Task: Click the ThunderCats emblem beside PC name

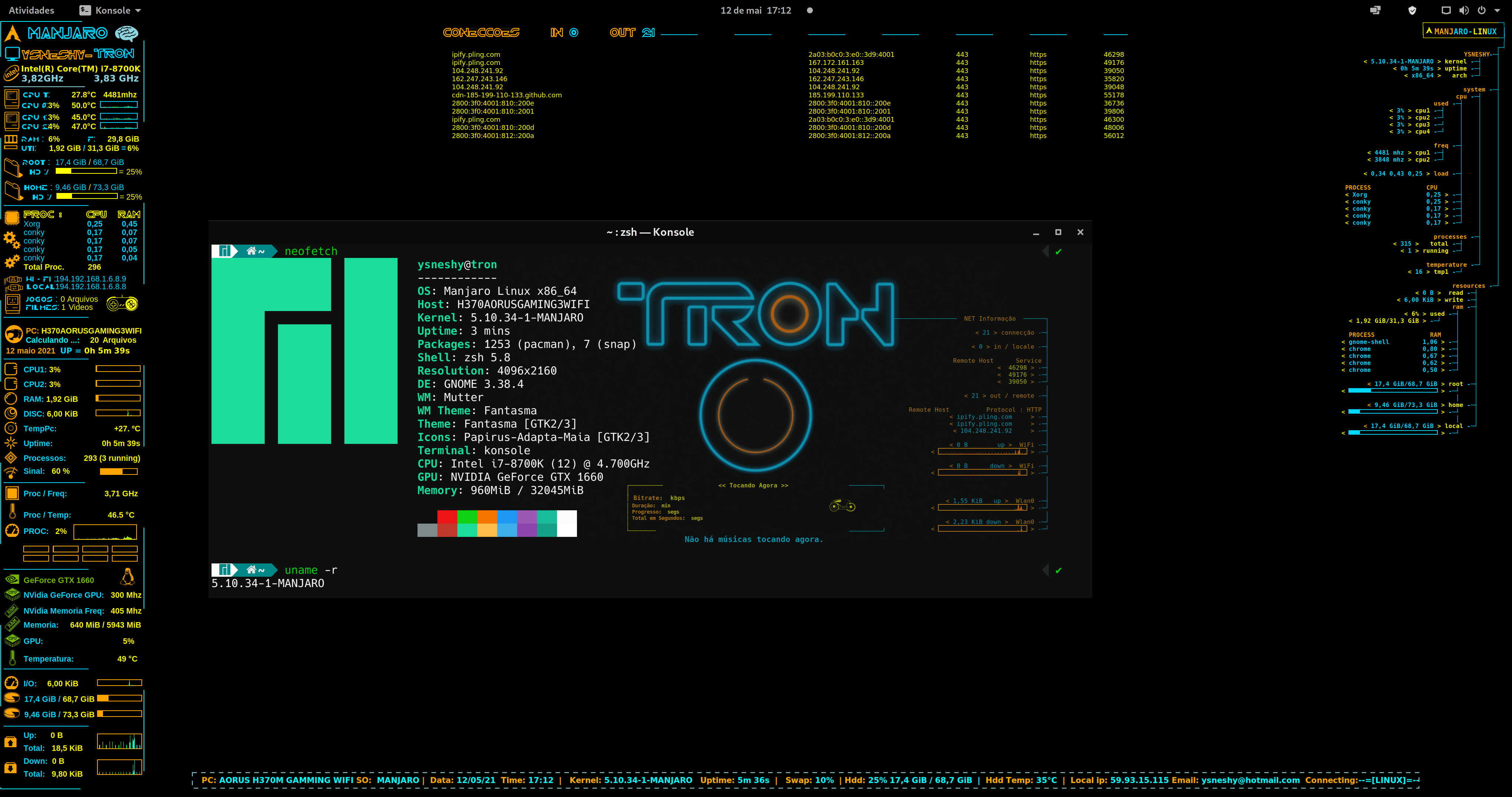Action: (14, 335)
